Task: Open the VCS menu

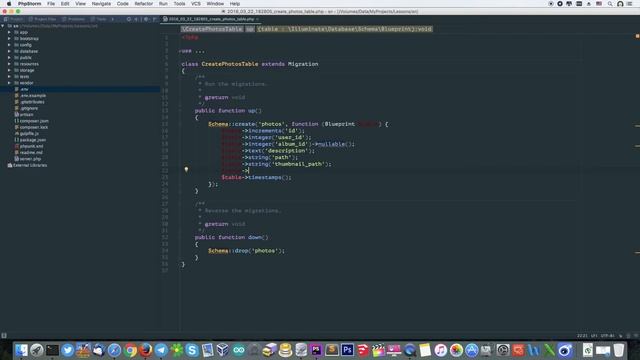Action: [196, 4]
